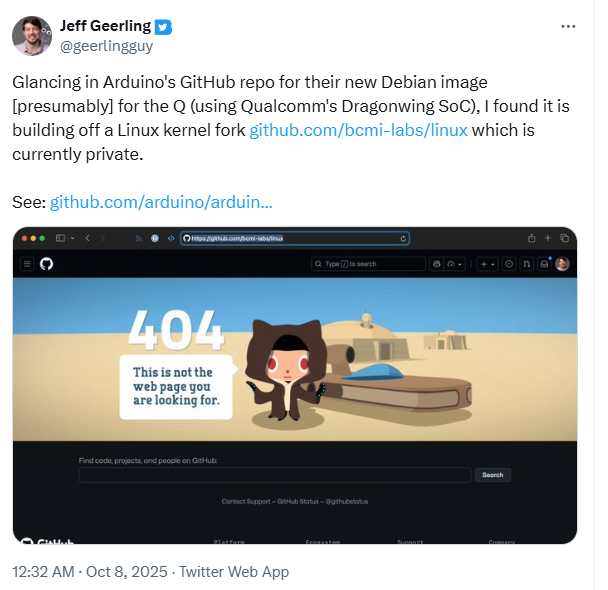
Task: Click the GitHub 'Type / to search' box
Action: pyautogui.click(x=368, y=264)
